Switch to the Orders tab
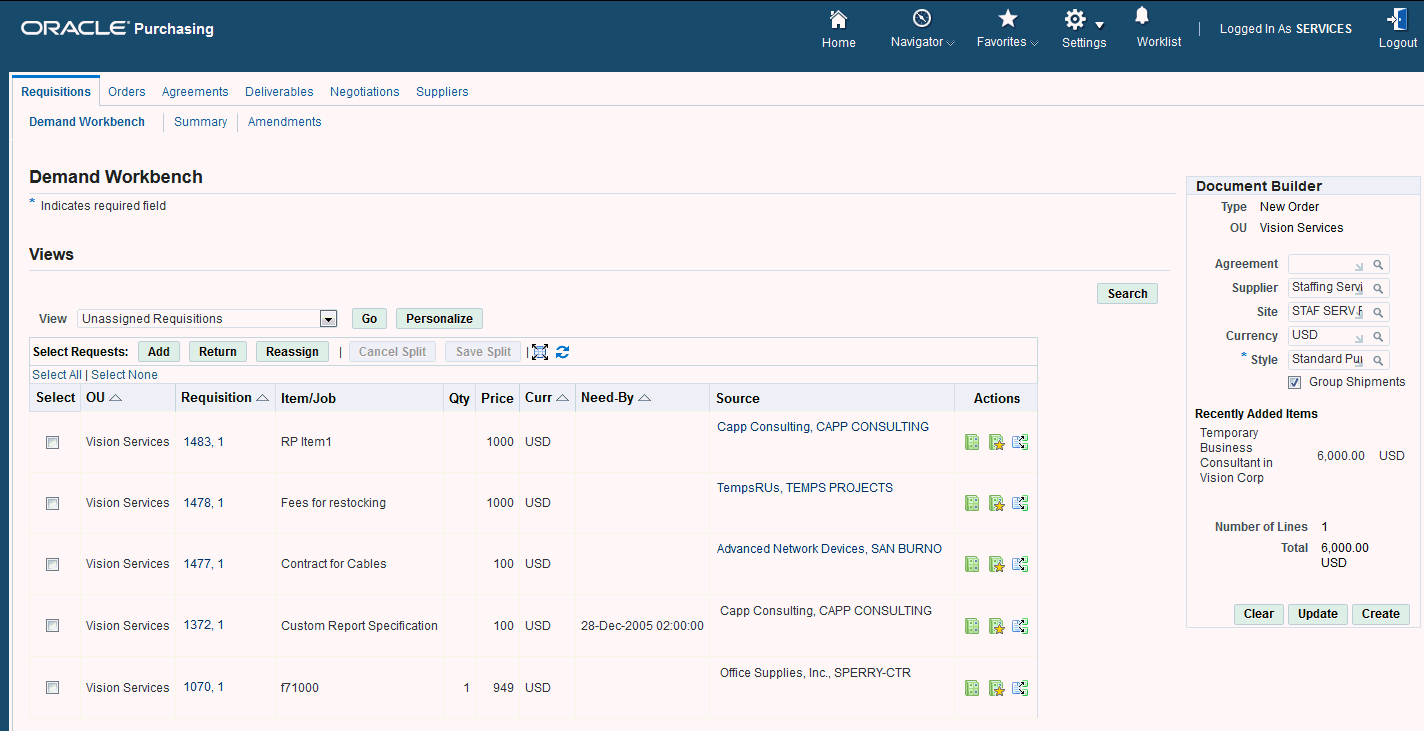 pos(127,92)
